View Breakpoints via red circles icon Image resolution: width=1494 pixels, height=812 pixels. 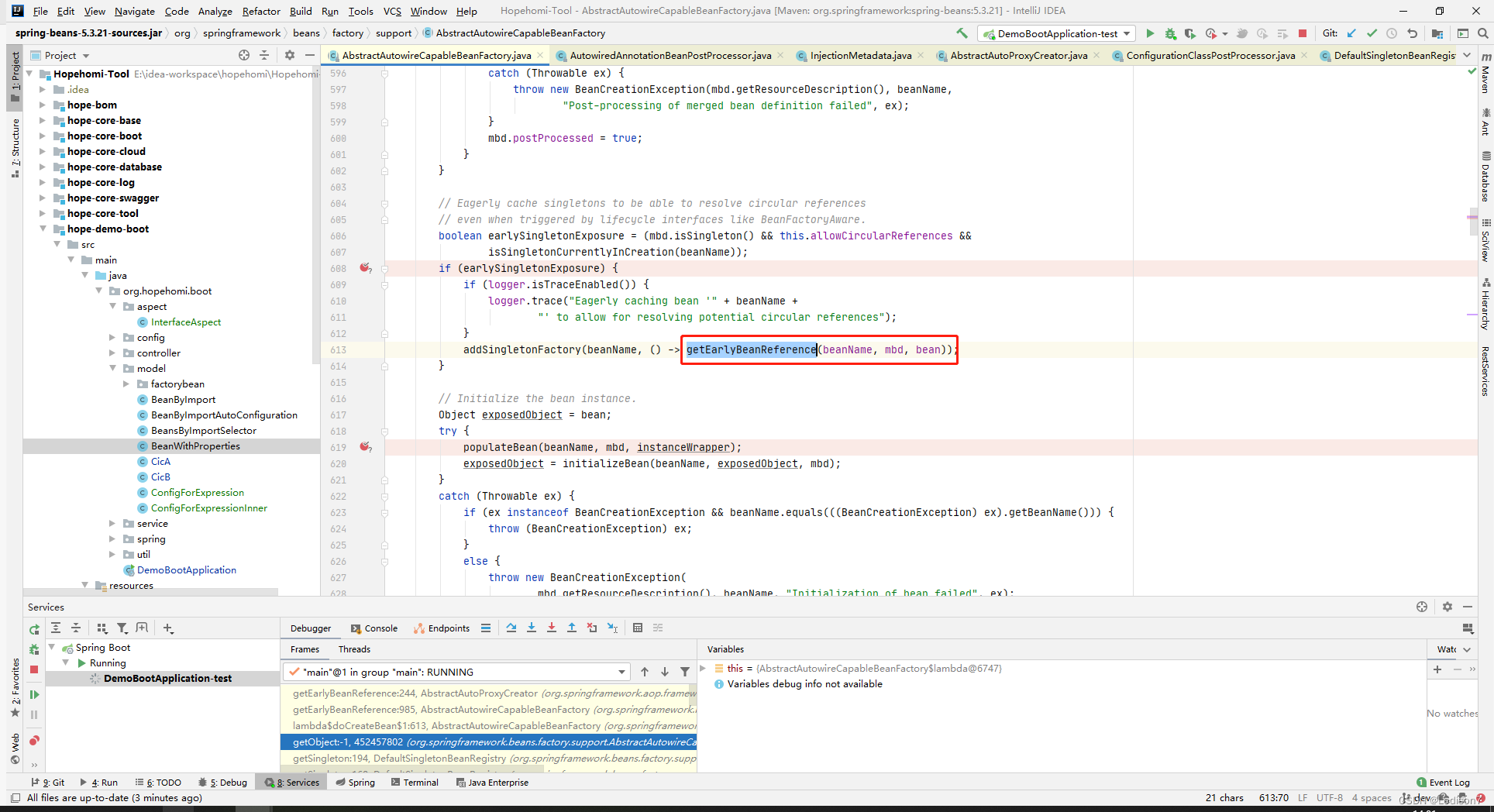(x=34, y=741)
